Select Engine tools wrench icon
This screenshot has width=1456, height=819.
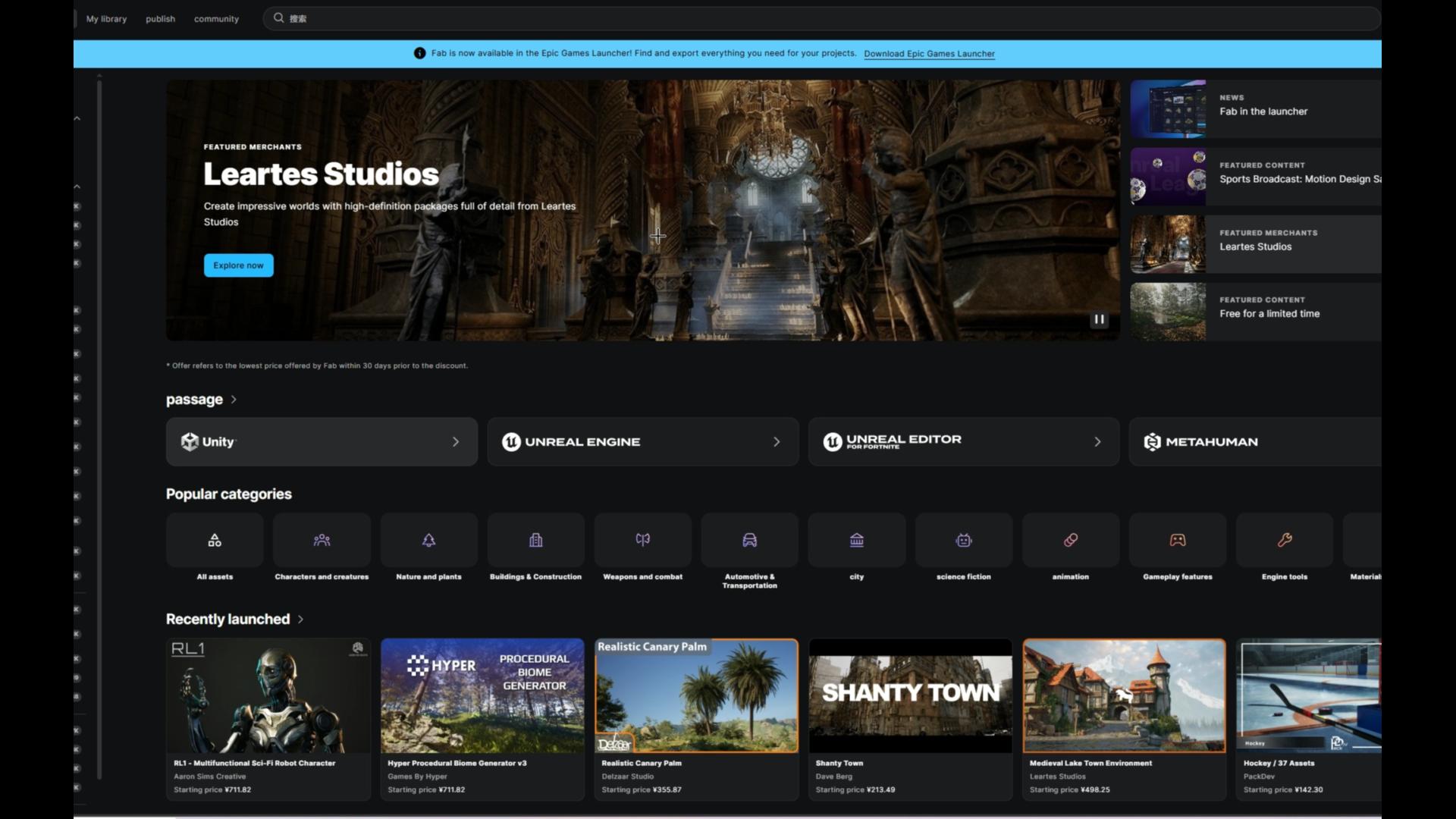tap(1284, 541)
